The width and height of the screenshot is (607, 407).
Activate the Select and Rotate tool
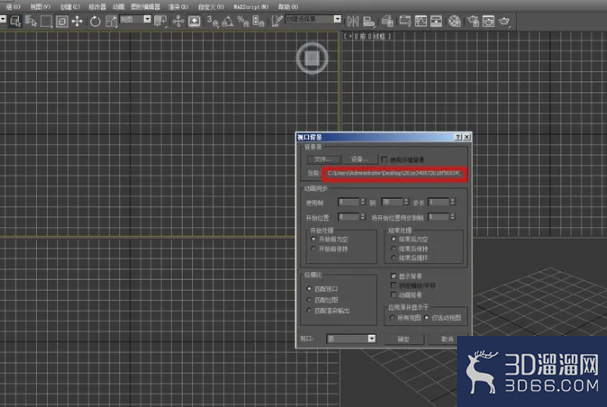tap(95, 21)
